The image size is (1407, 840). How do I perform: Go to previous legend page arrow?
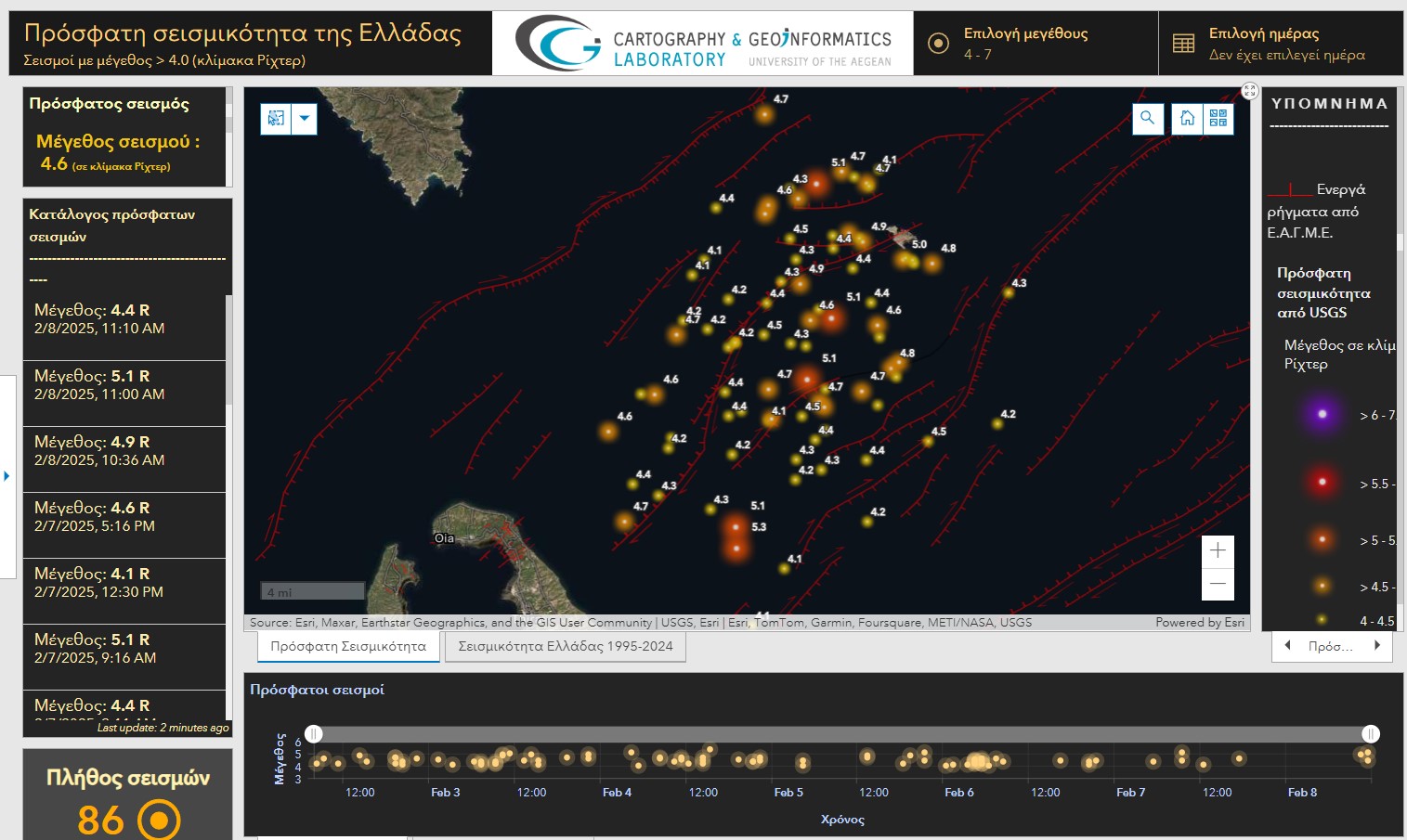pos(1287,646)
